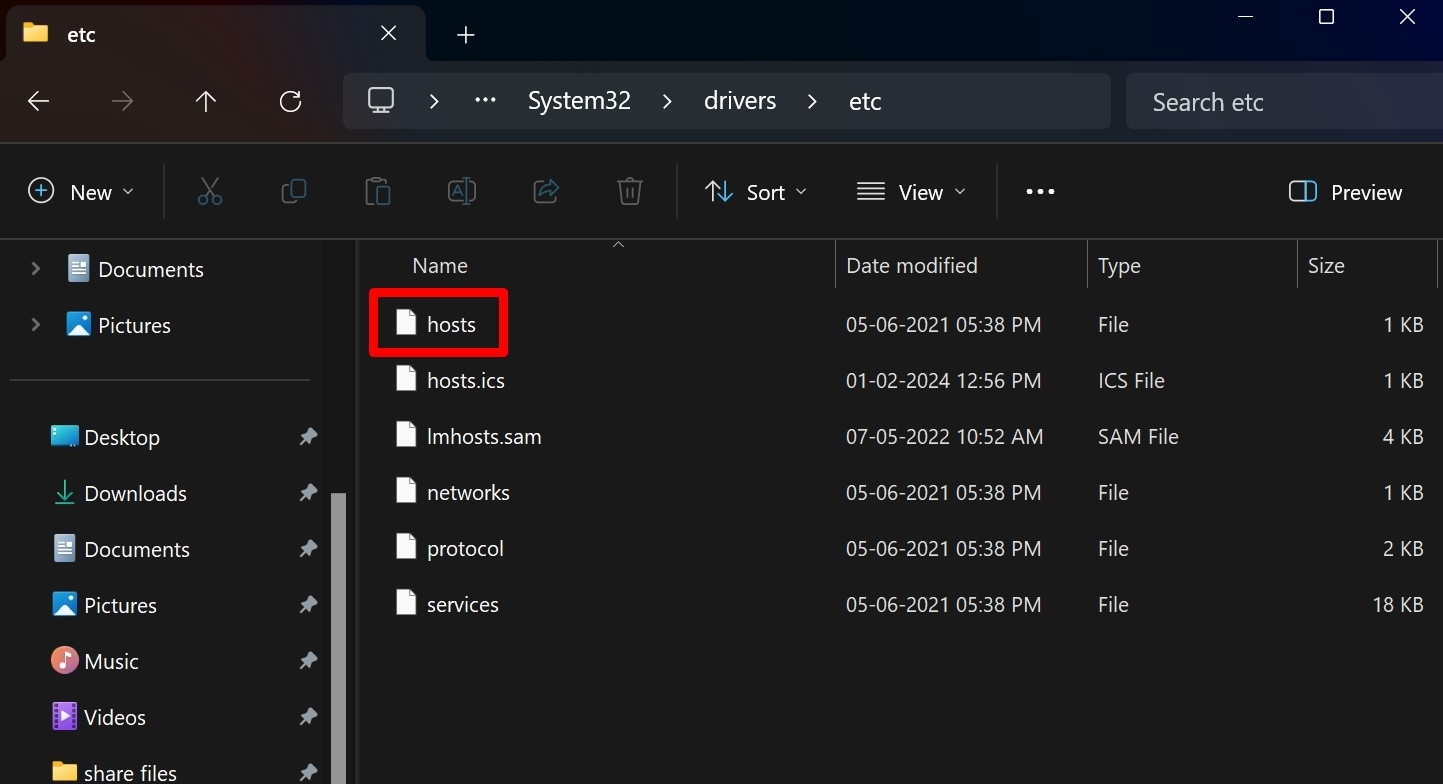Viewport: 1443px width, 784px height.
Task: Go back using the back arrow
Action: 38,101
